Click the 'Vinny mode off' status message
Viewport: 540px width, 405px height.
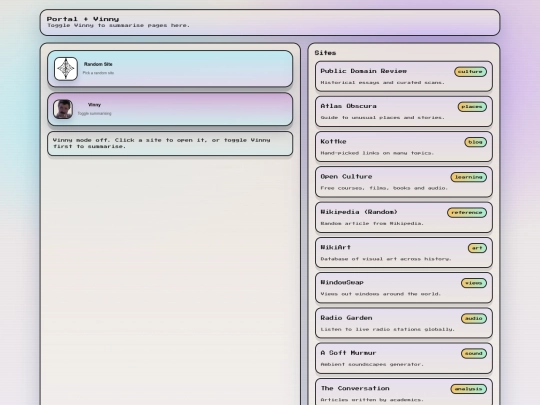(x=170, y=143)
